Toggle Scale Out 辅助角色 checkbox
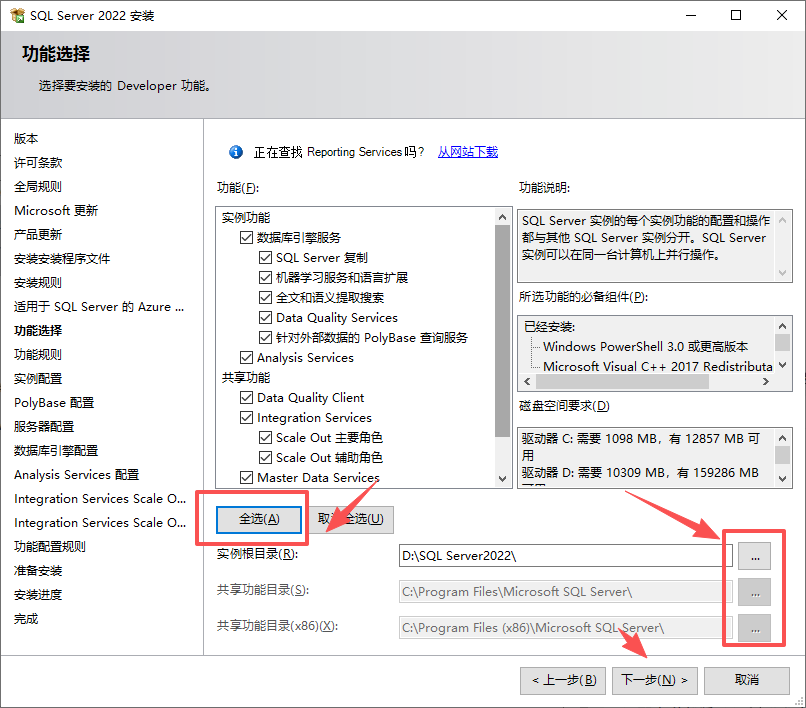806x708 pixels. point(265,458)
